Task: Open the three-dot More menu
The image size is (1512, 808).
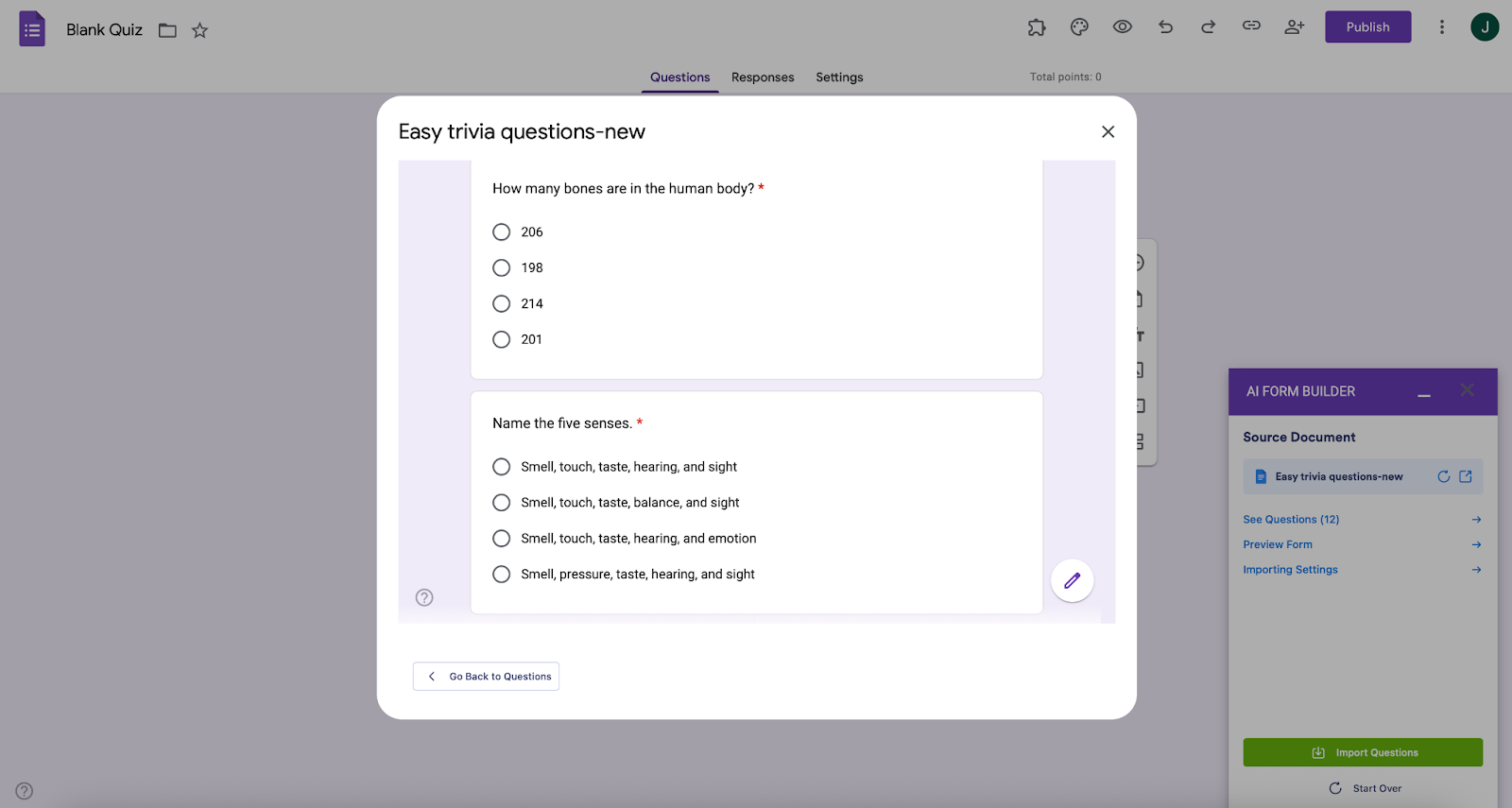Action: tap(1441, 26)
